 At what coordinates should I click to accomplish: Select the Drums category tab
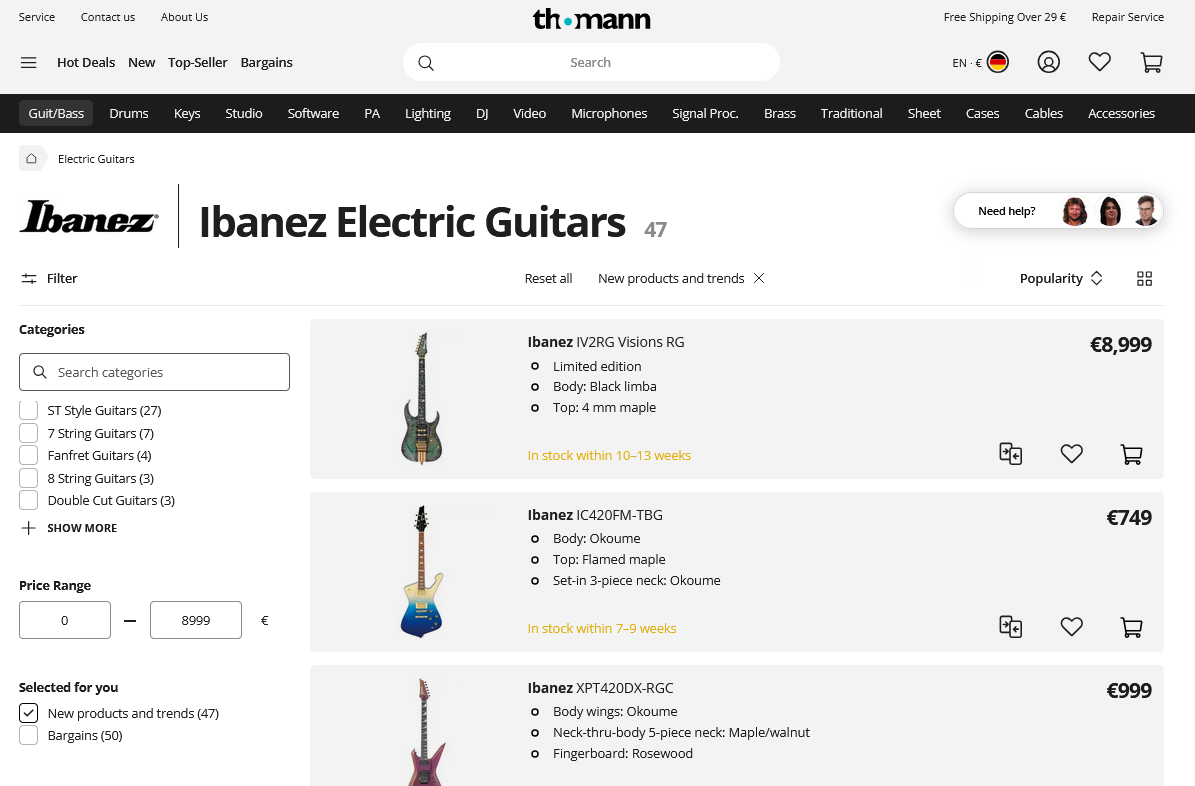[129, 113]
